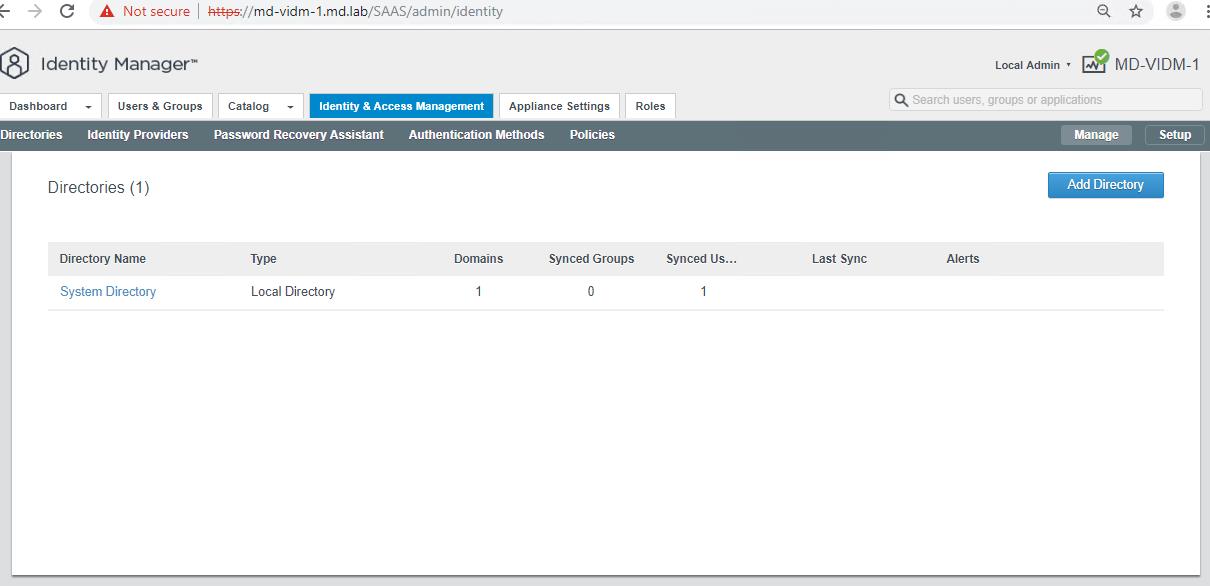The image size is (1210, 586).
Task: Expand the Dashboard dropdown arrow
Action: point(88,107)
